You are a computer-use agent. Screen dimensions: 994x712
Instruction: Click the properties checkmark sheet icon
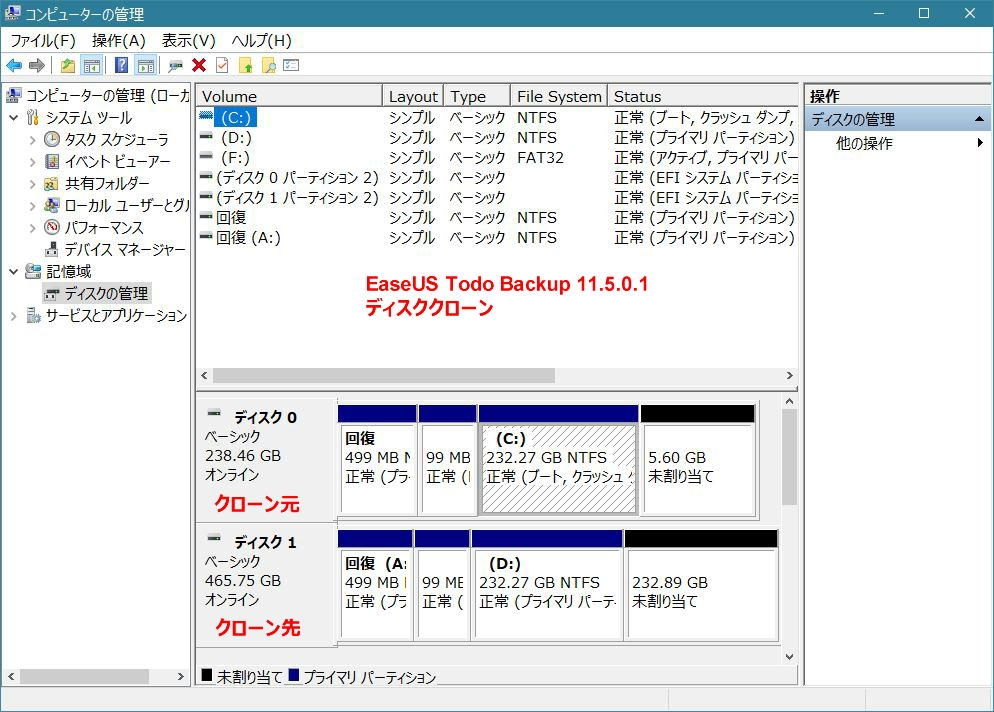tap(222, 66)
